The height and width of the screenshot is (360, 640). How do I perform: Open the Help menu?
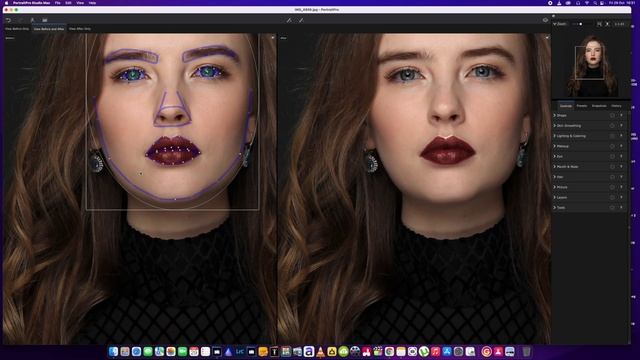92,3
